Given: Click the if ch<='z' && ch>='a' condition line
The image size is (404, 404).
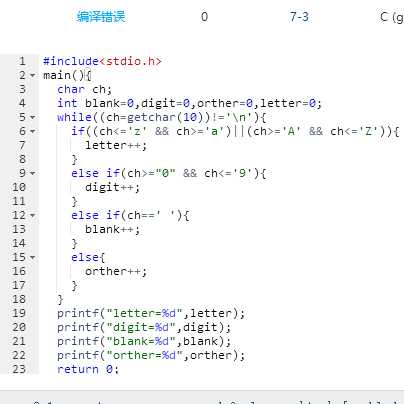Looking at the screenshot, I should pyautogui.click(x=235, y=131).
